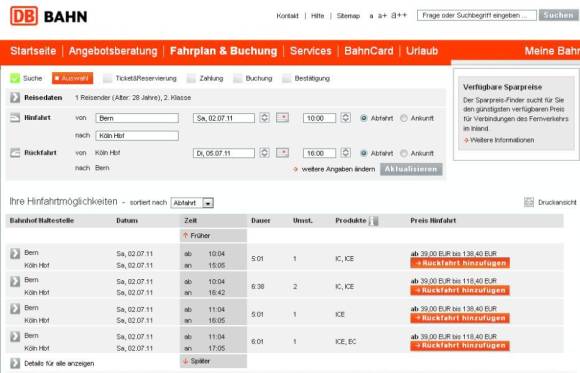Expand details of 10:04–15:05 connection
580x373 pixels.
tap(15, 253)
